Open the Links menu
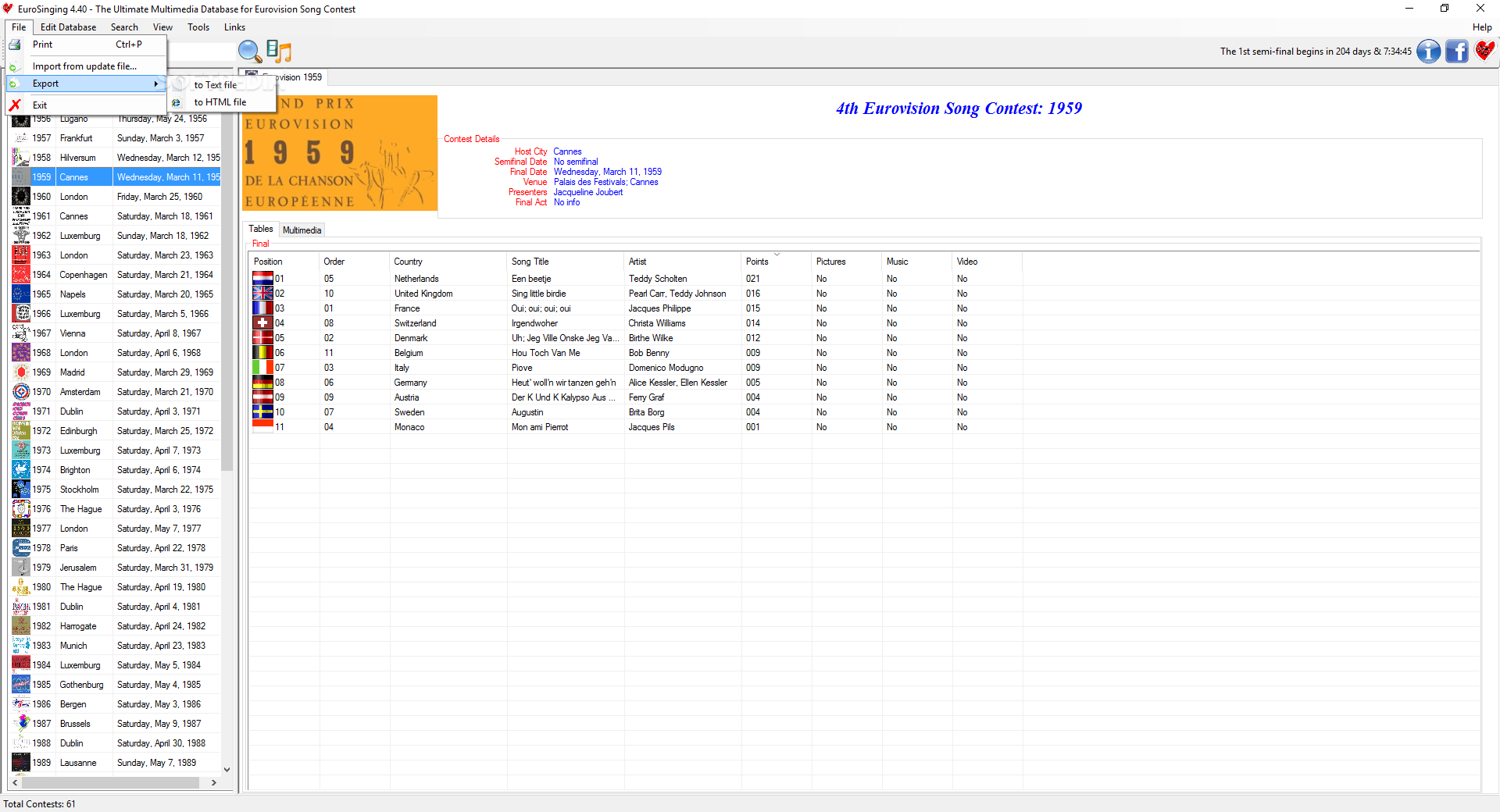 pyautogui.click(x=234, y=27)
